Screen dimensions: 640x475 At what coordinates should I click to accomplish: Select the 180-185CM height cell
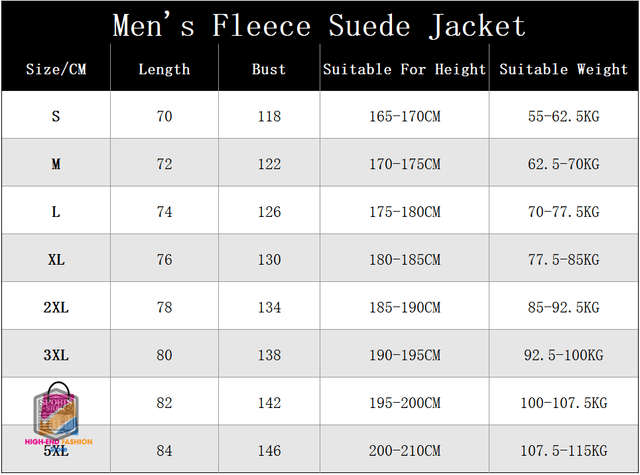[x=404, y=260]
